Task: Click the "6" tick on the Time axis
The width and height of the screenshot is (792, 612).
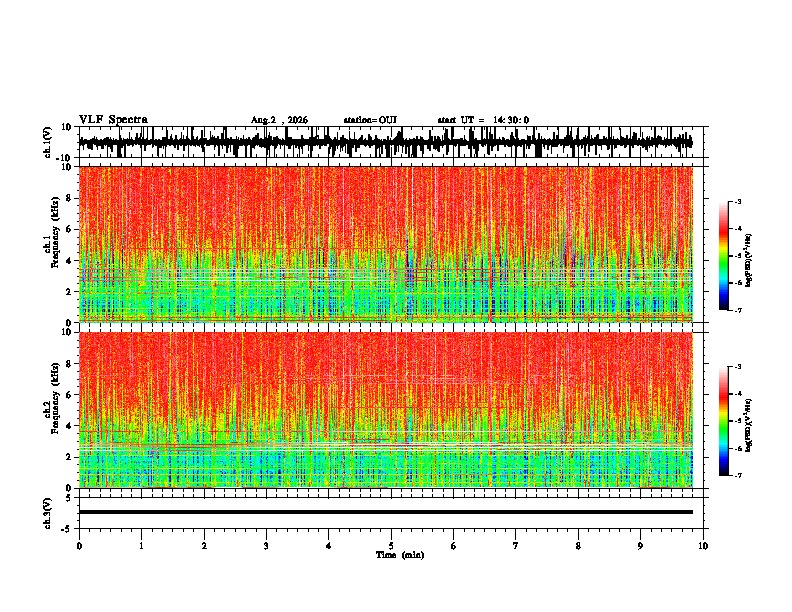Action: click(x=453, y=546)
